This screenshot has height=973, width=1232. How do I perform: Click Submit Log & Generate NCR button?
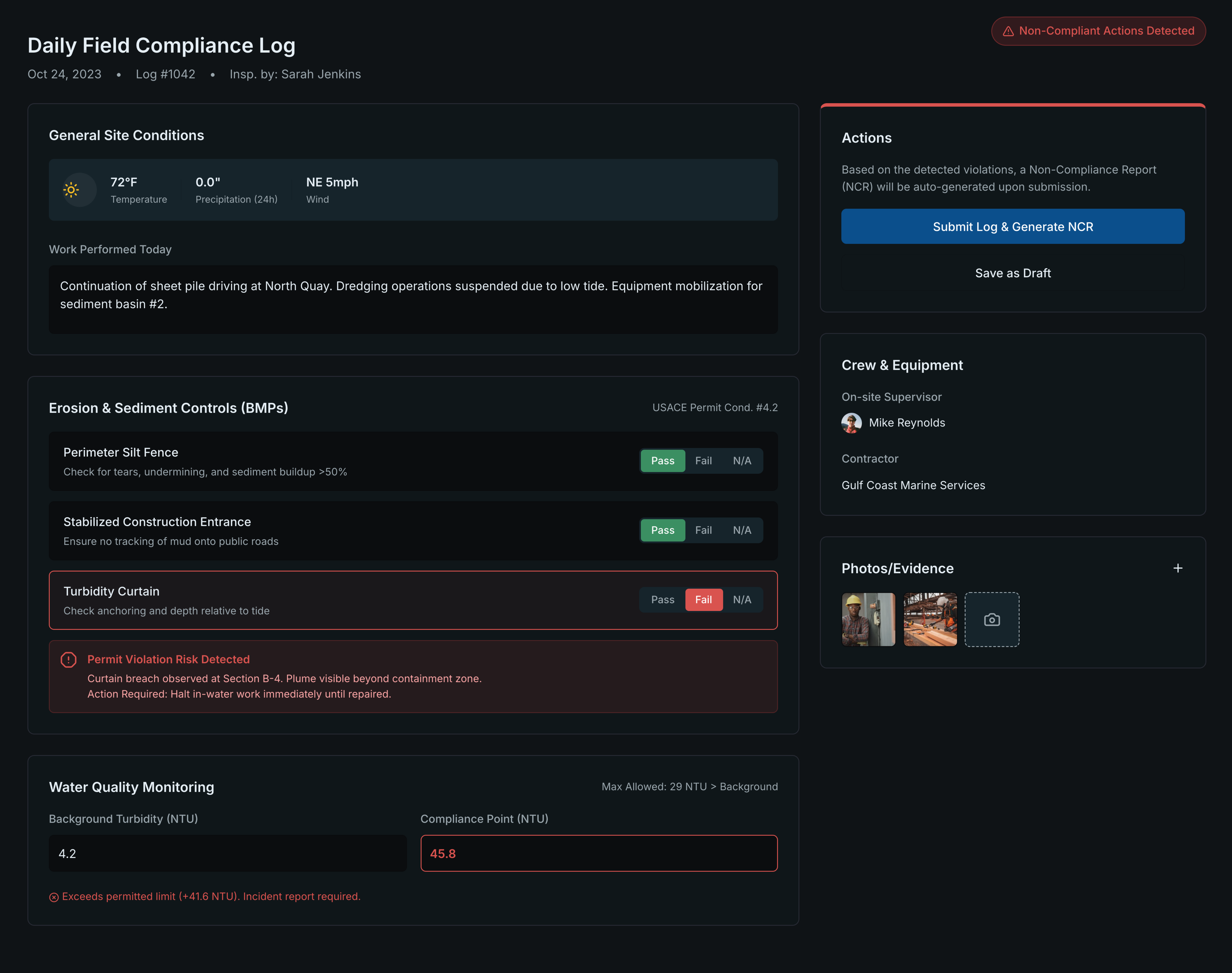[x=1012, y=227]
